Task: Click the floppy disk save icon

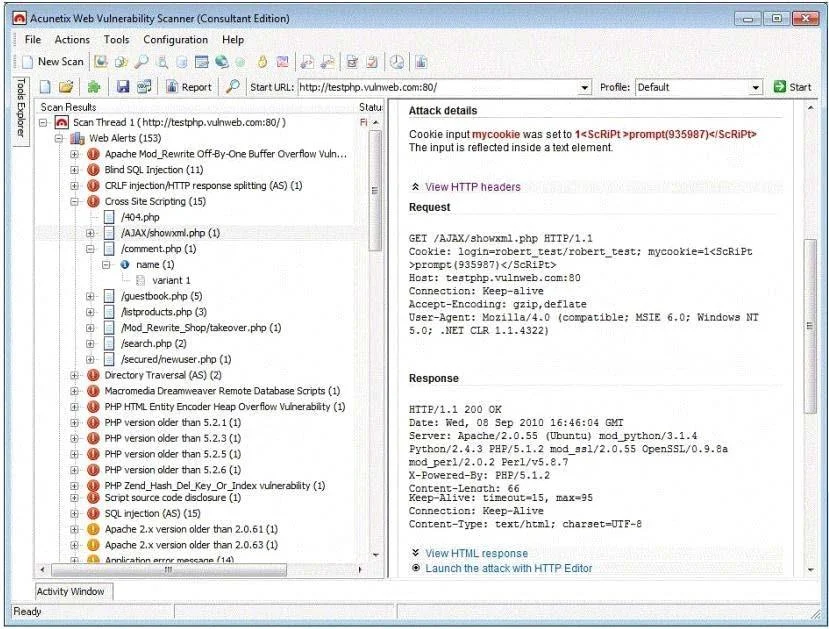Action: click(x=123, y=87)
